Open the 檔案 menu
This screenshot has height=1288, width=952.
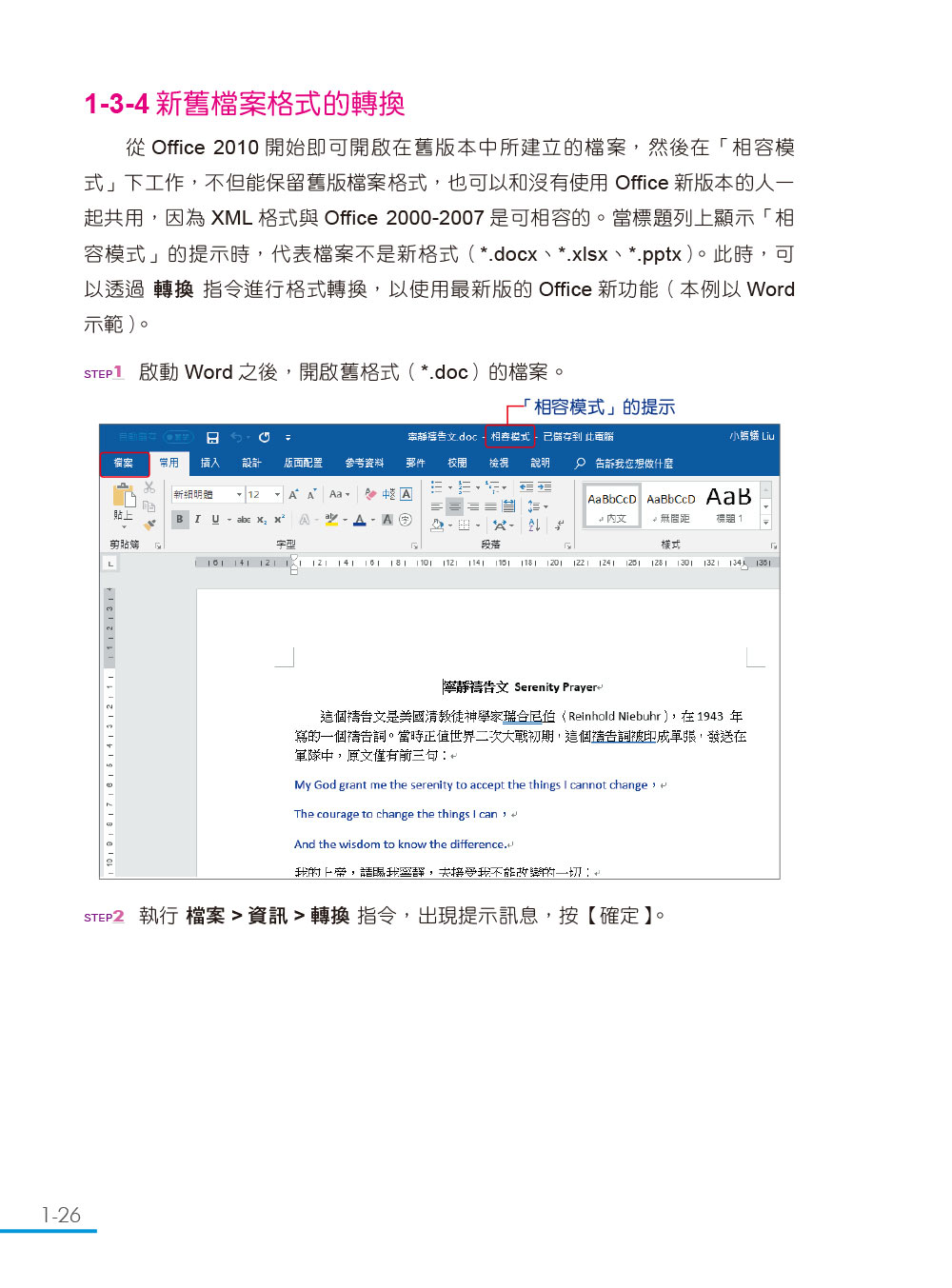125,463
